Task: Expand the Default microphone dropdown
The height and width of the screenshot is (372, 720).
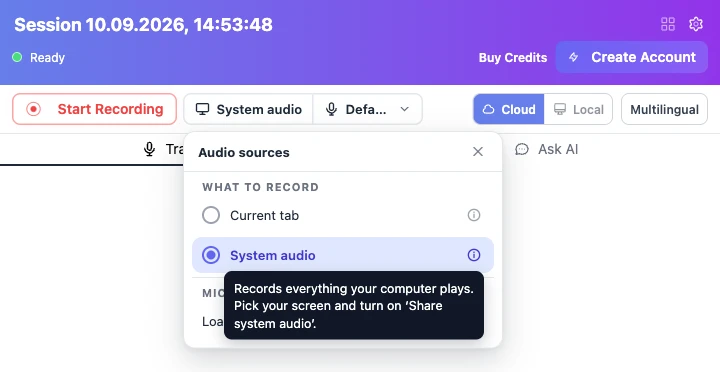Action: 367,109
